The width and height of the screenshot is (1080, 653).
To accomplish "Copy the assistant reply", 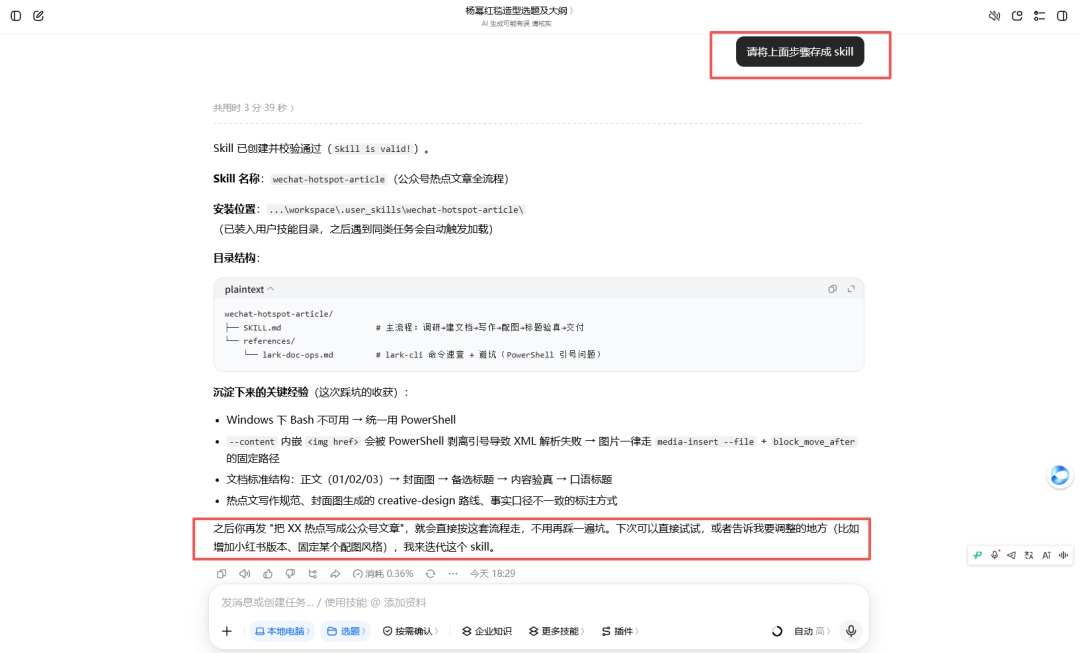I will coord(221,573).
